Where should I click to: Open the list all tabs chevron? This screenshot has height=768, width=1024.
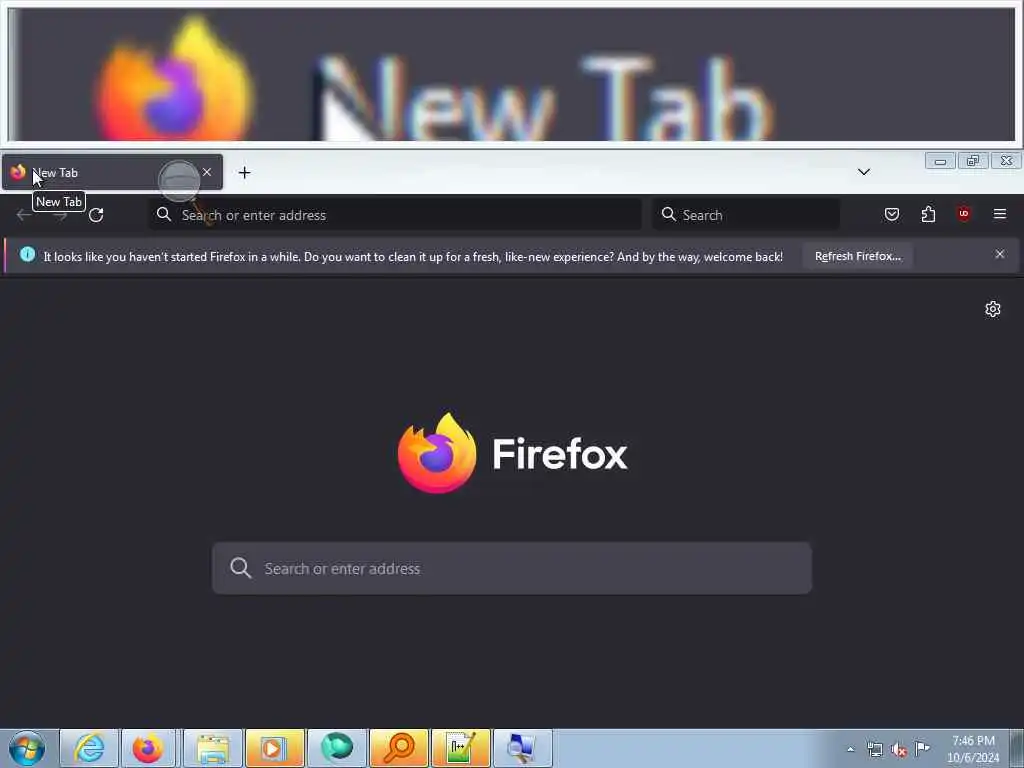863,172
